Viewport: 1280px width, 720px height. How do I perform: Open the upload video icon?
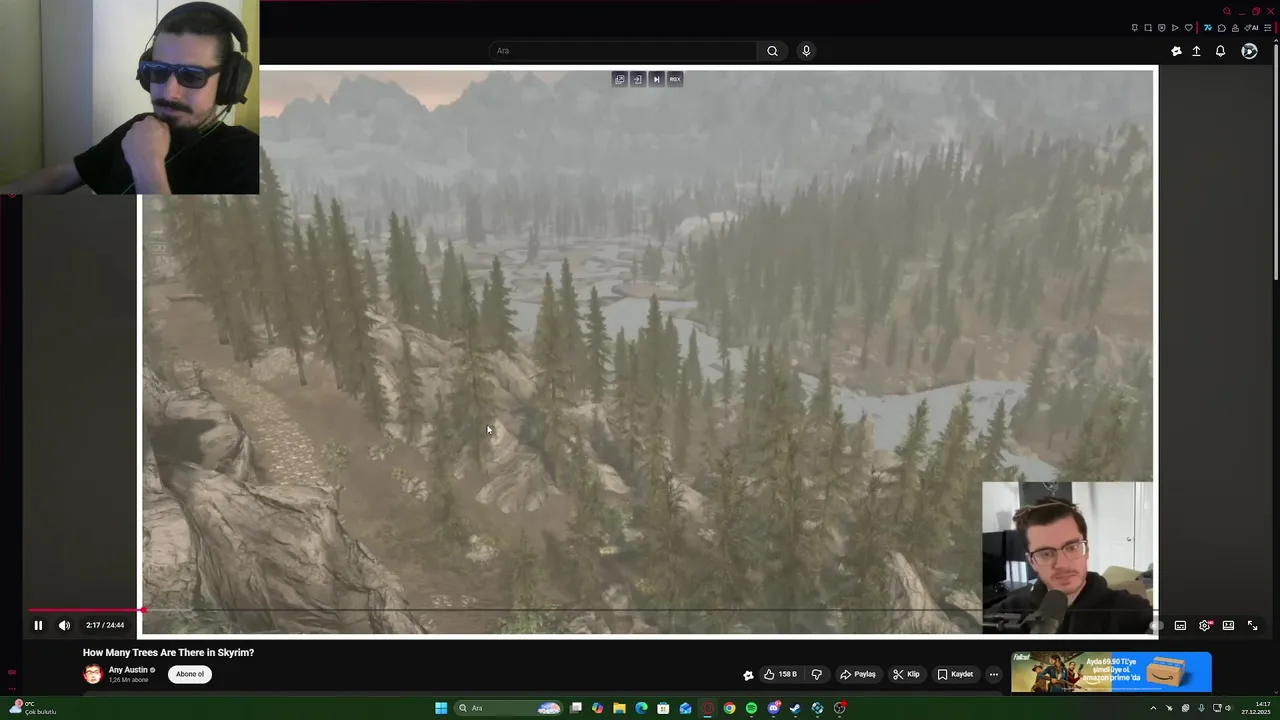point(1196,51)
